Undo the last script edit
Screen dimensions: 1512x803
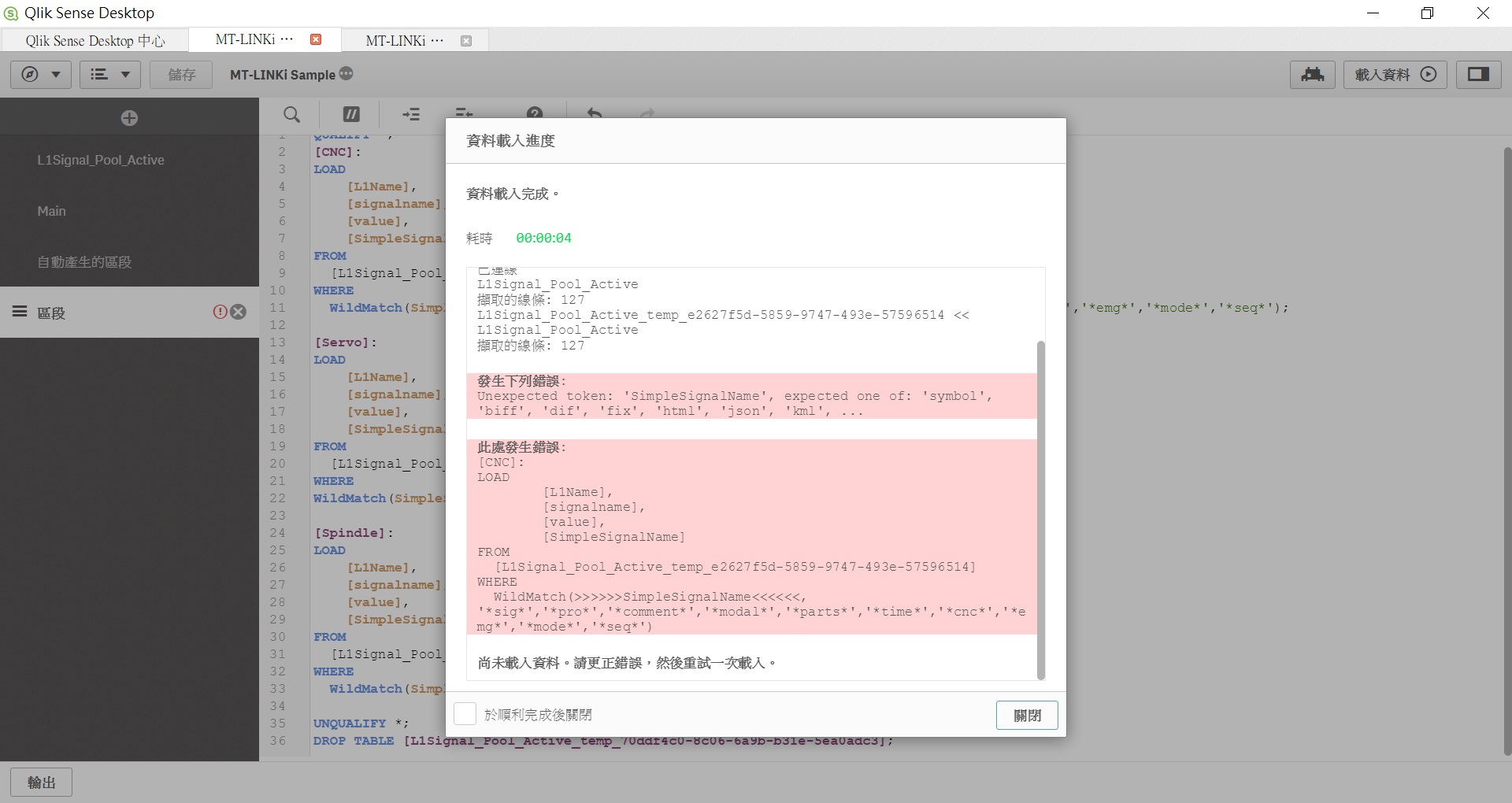(595, 113)
